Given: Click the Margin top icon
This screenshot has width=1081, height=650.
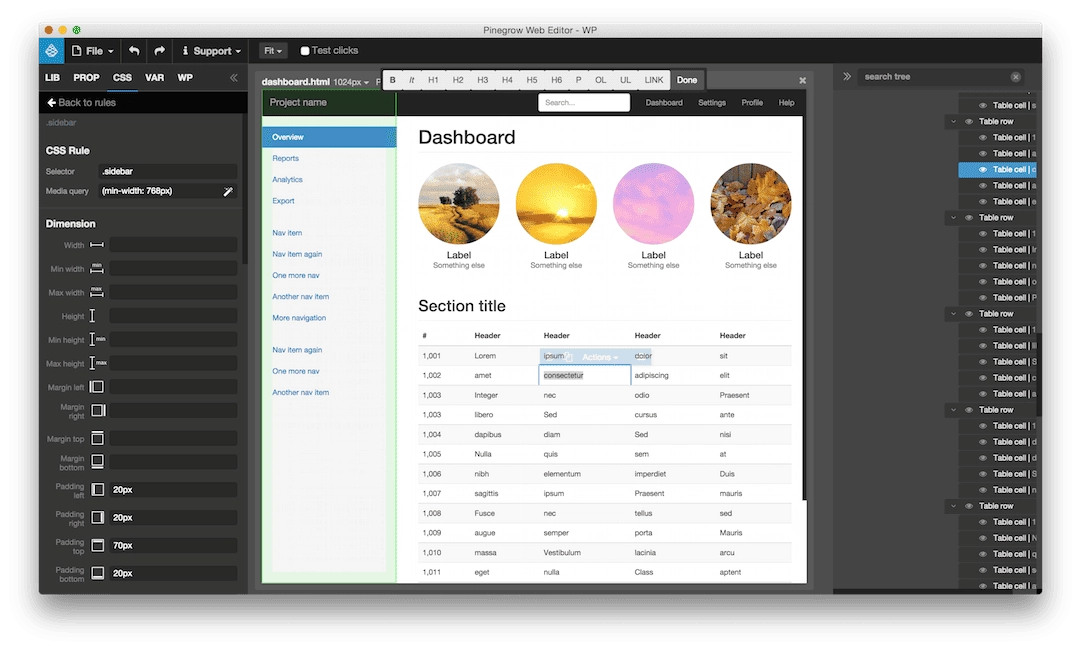Looking at the screenshot, I should tap(98, 438).
